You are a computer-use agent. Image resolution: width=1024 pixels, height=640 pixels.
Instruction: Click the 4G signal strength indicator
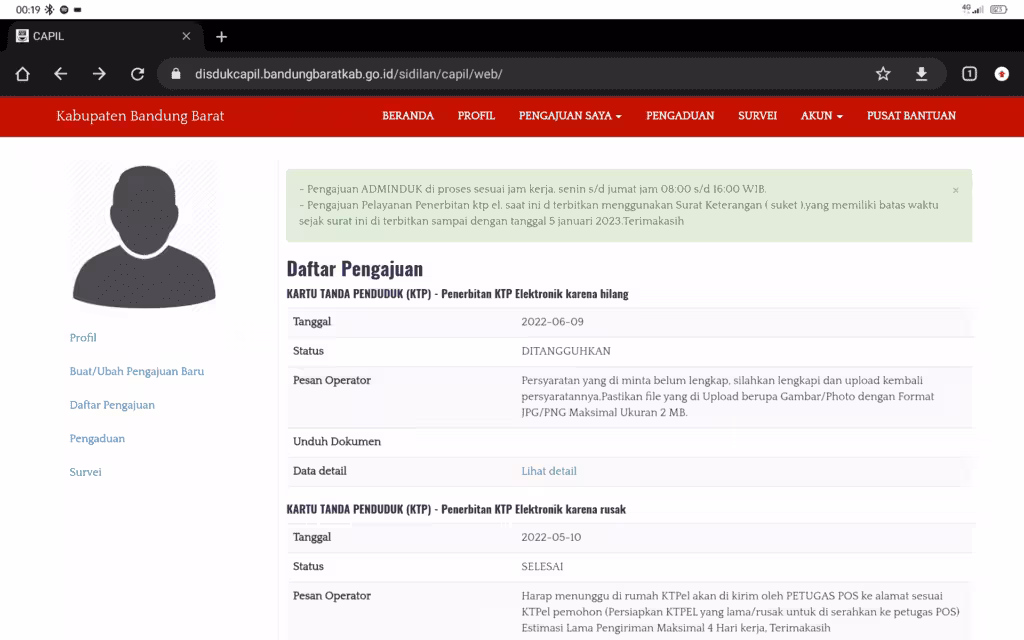(973, 9)
